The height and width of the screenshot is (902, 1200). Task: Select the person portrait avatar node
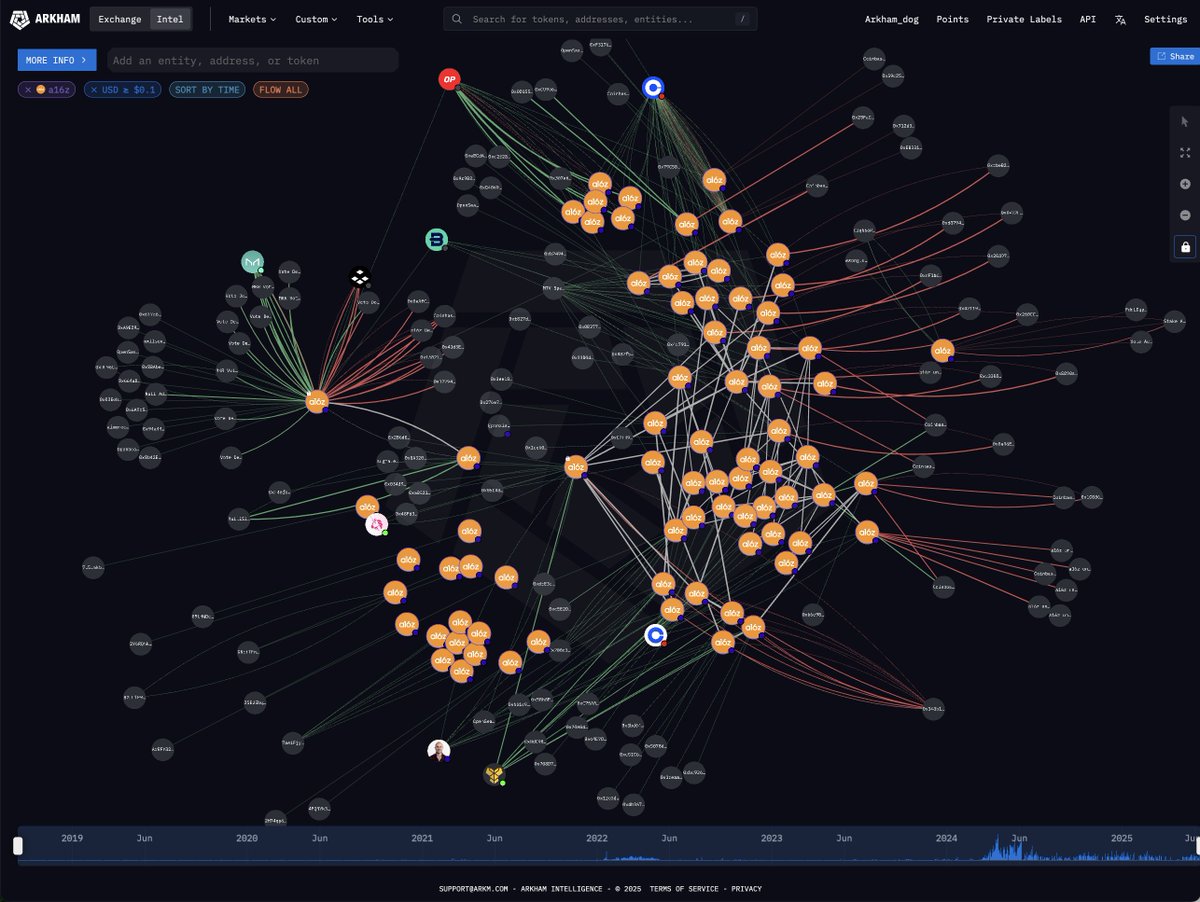438,750
